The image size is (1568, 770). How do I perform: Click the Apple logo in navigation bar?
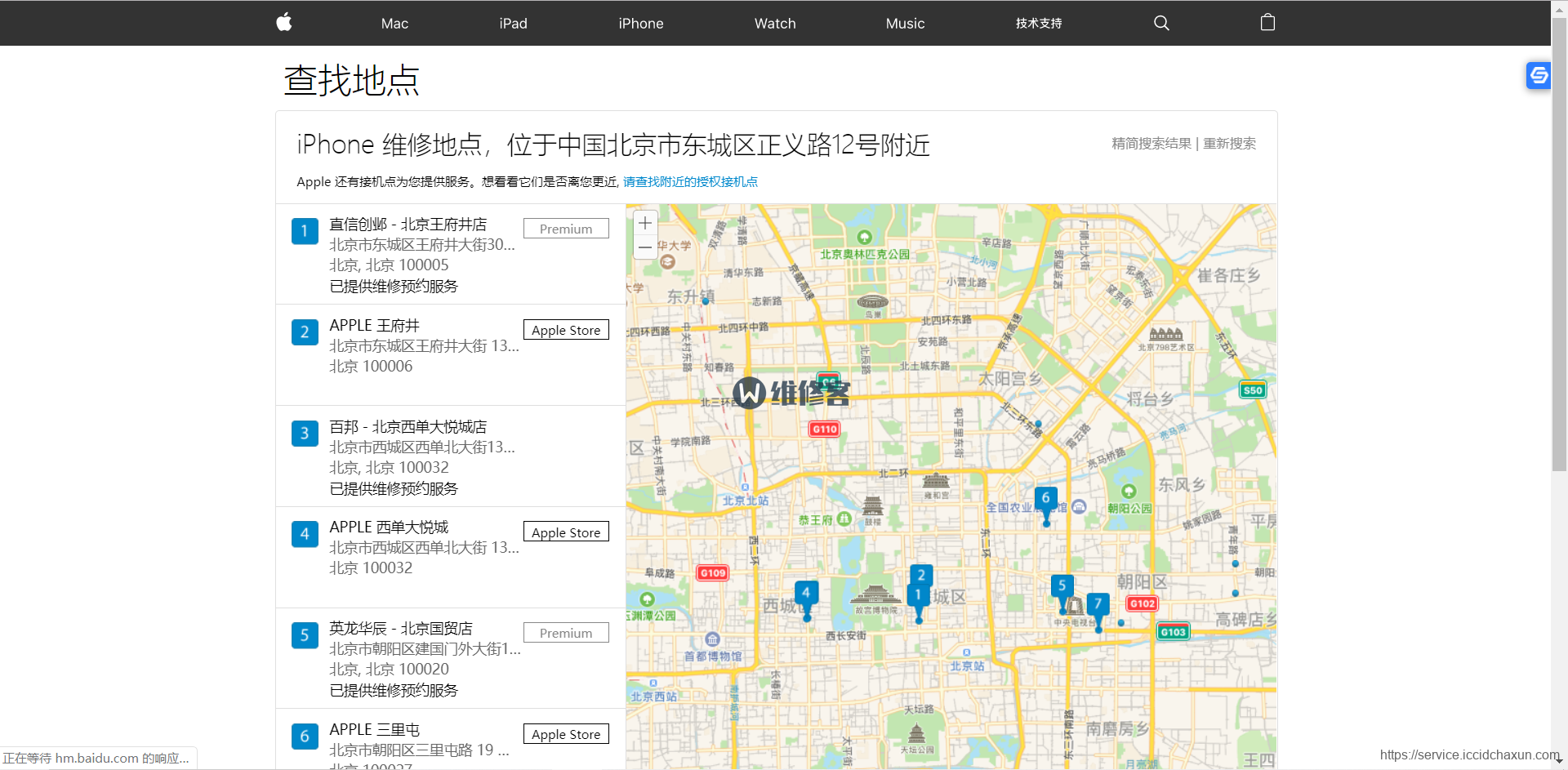tap(284, 22)
